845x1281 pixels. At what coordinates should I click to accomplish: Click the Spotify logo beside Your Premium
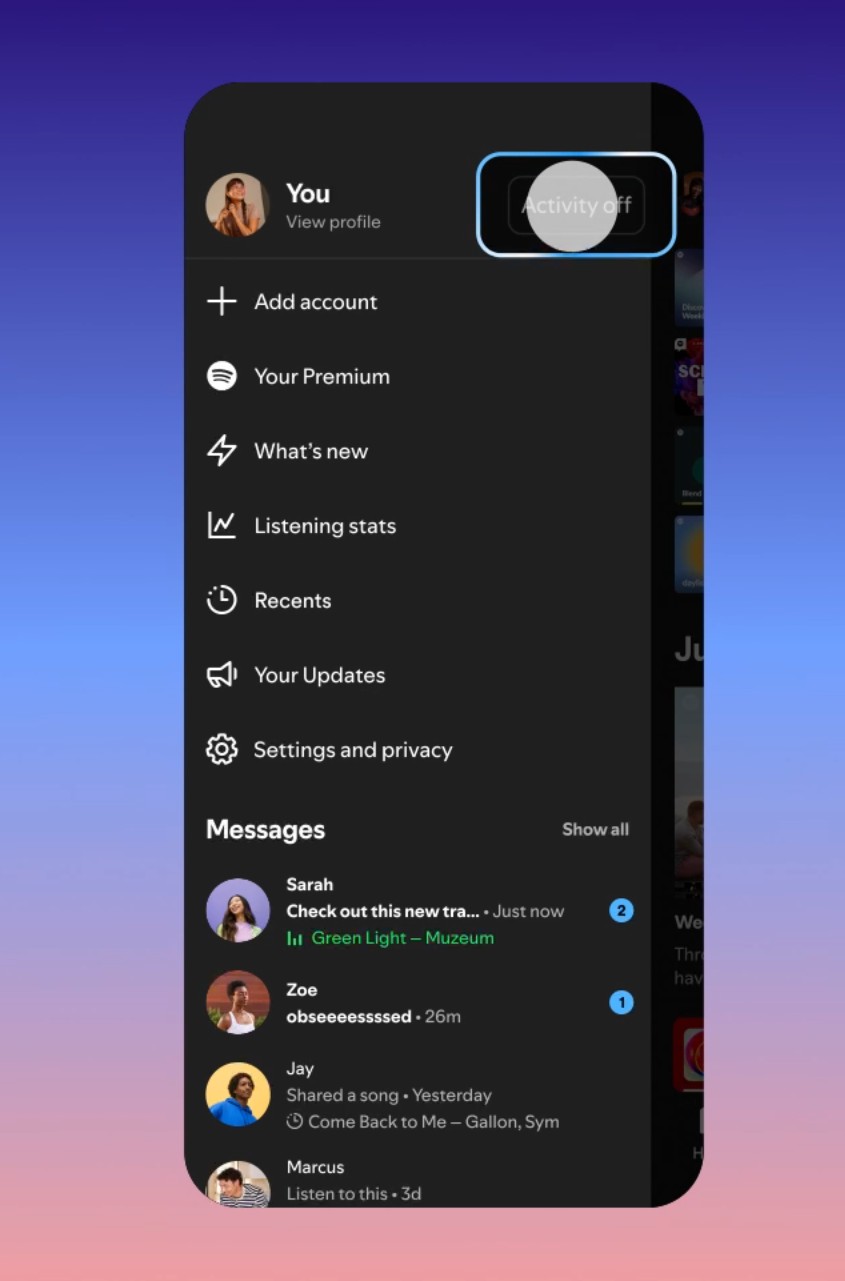pos(221,376)
